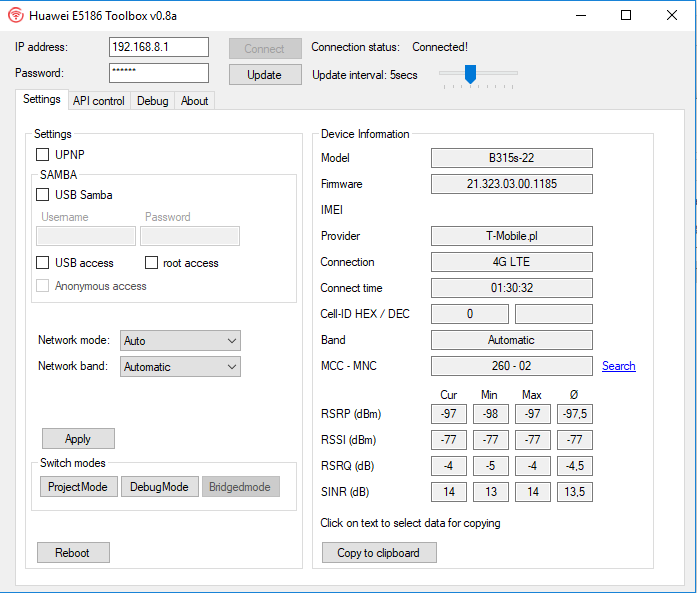Viewport: 697px width, 593px height.
Task: Select the Band value Automatic
Action: (512, 340)
